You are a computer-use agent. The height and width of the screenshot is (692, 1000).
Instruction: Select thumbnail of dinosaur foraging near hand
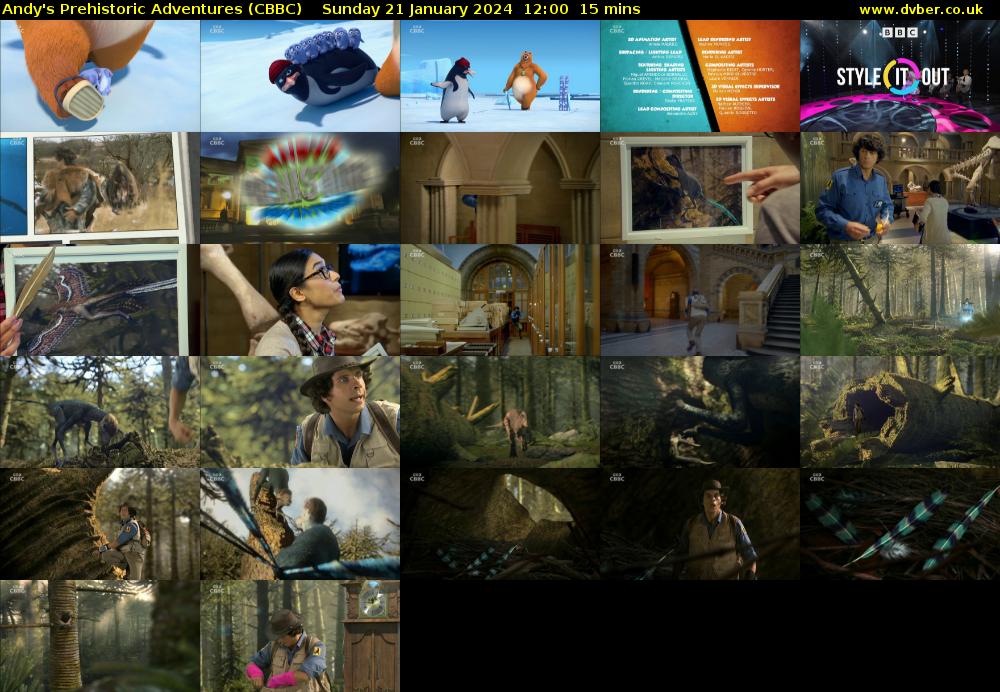tap(100, 412)
